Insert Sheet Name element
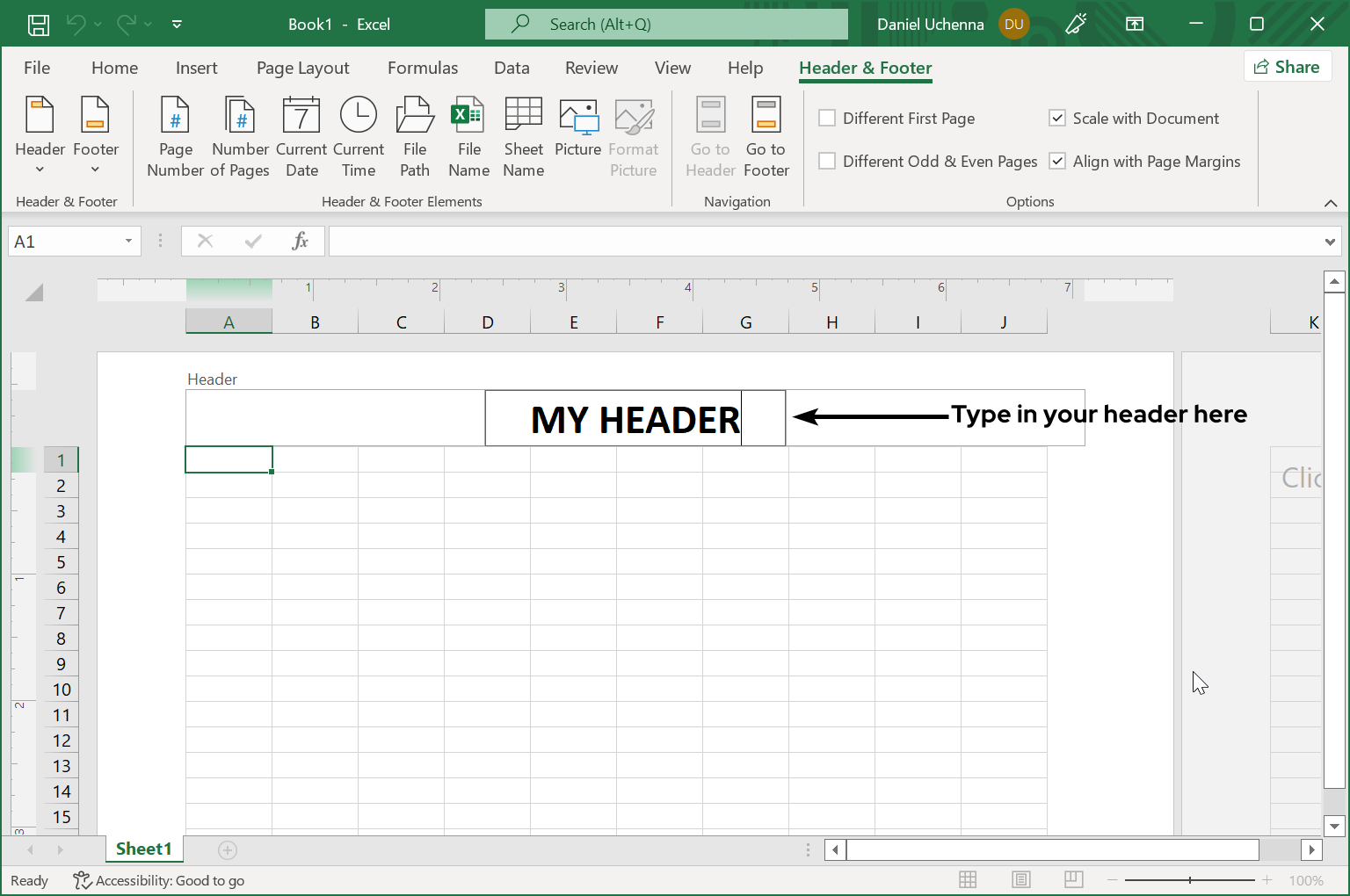The height and width of the screenshot is (896, 1350). (523, 137)
